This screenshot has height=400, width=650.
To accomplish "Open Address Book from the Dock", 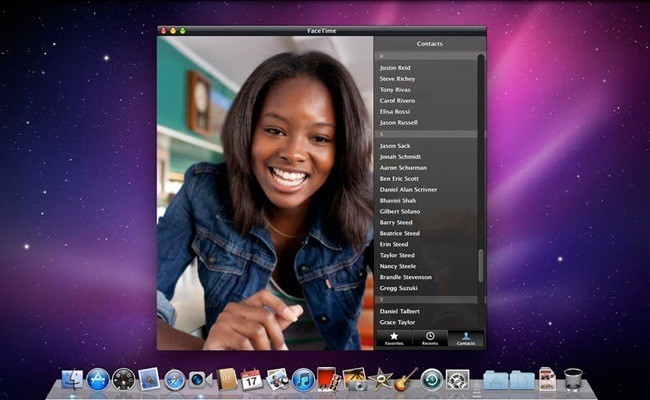I will pos(226,379).
